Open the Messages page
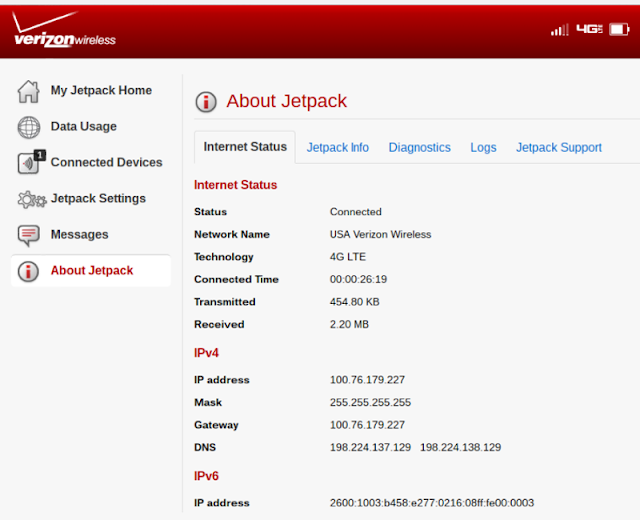 (80, 234)
